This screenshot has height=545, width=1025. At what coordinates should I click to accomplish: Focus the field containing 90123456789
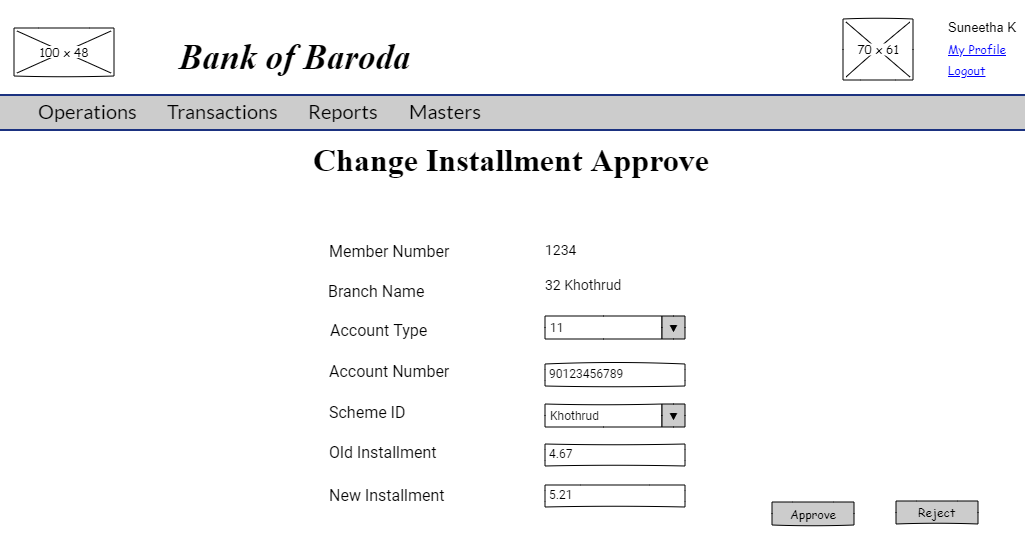(614, 374)
